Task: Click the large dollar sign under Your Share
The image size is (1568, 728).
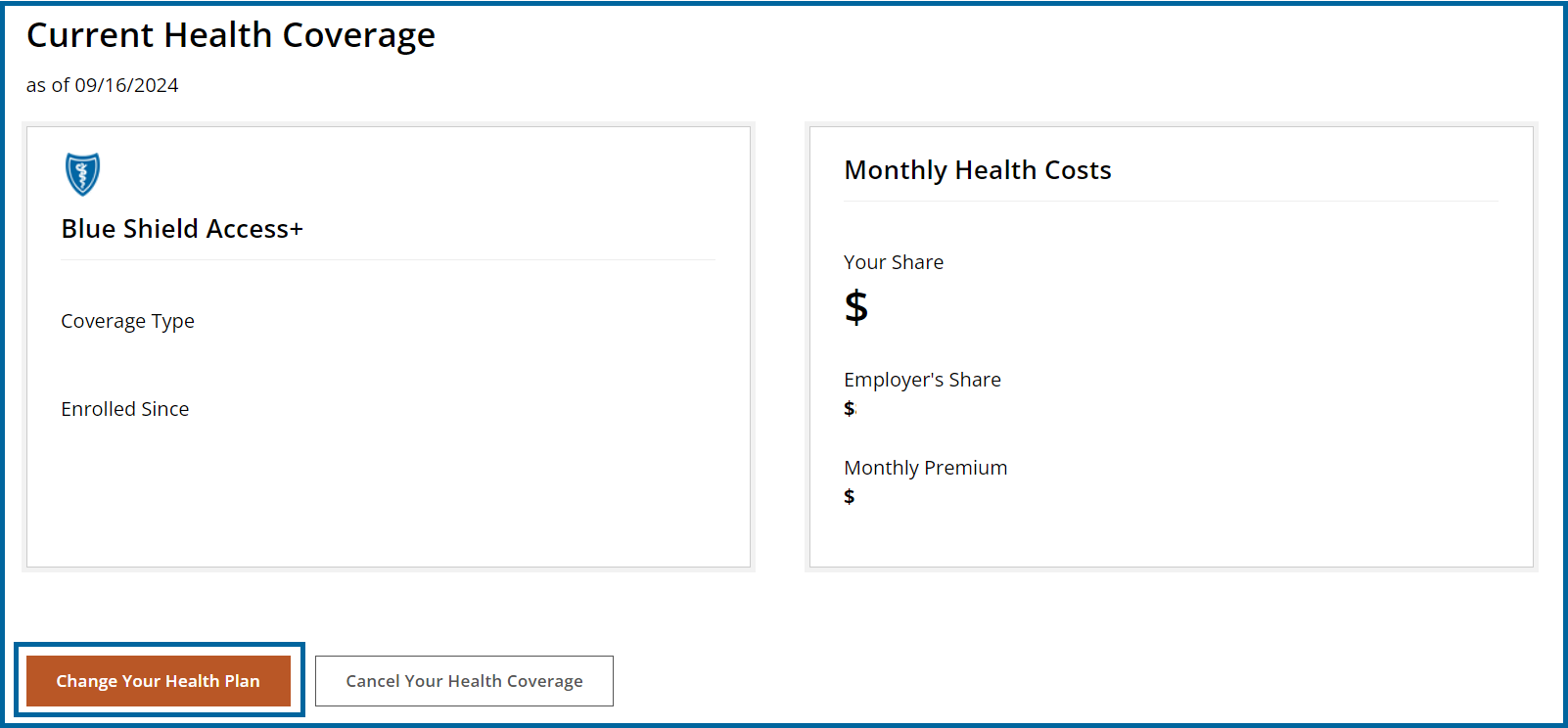Action: tap(856, 307)
